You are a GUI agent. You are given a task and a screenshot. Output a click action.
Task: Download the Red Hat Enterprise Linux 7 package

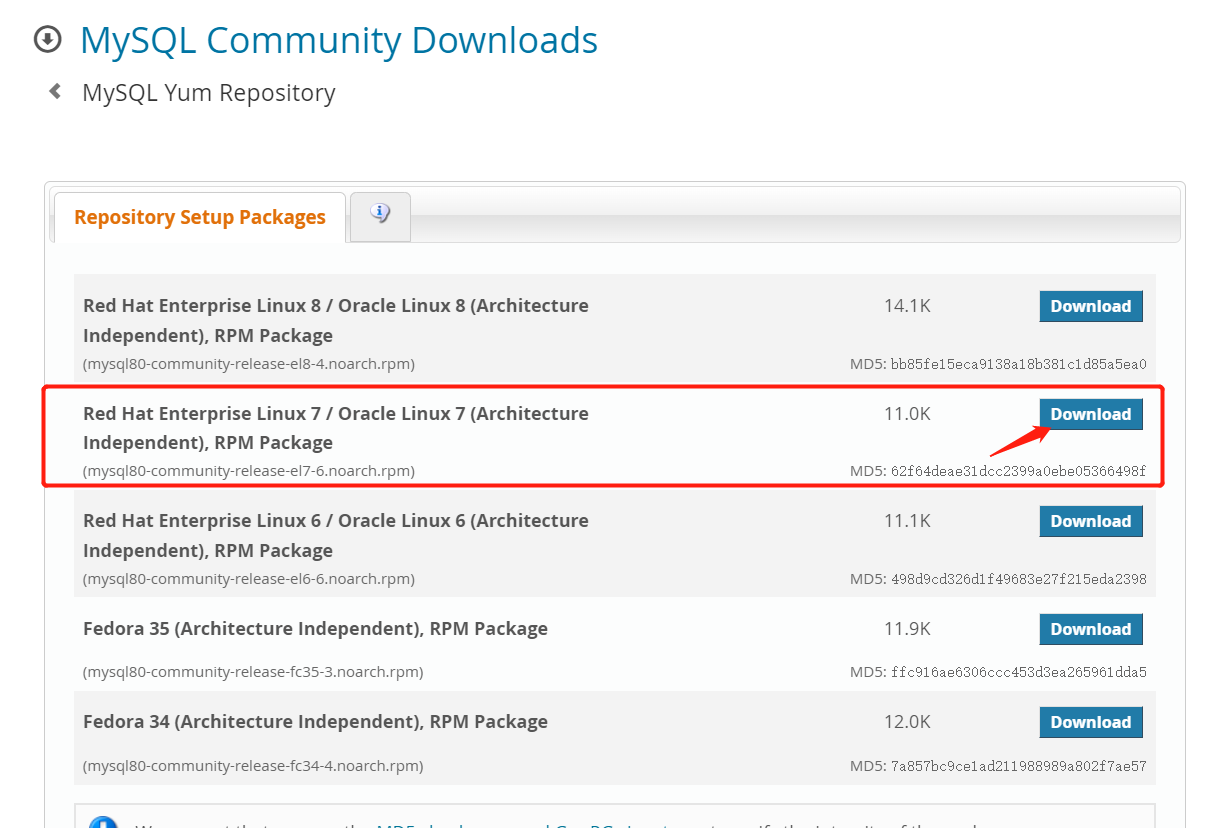pyautogui.click(x=1091, y=414)
